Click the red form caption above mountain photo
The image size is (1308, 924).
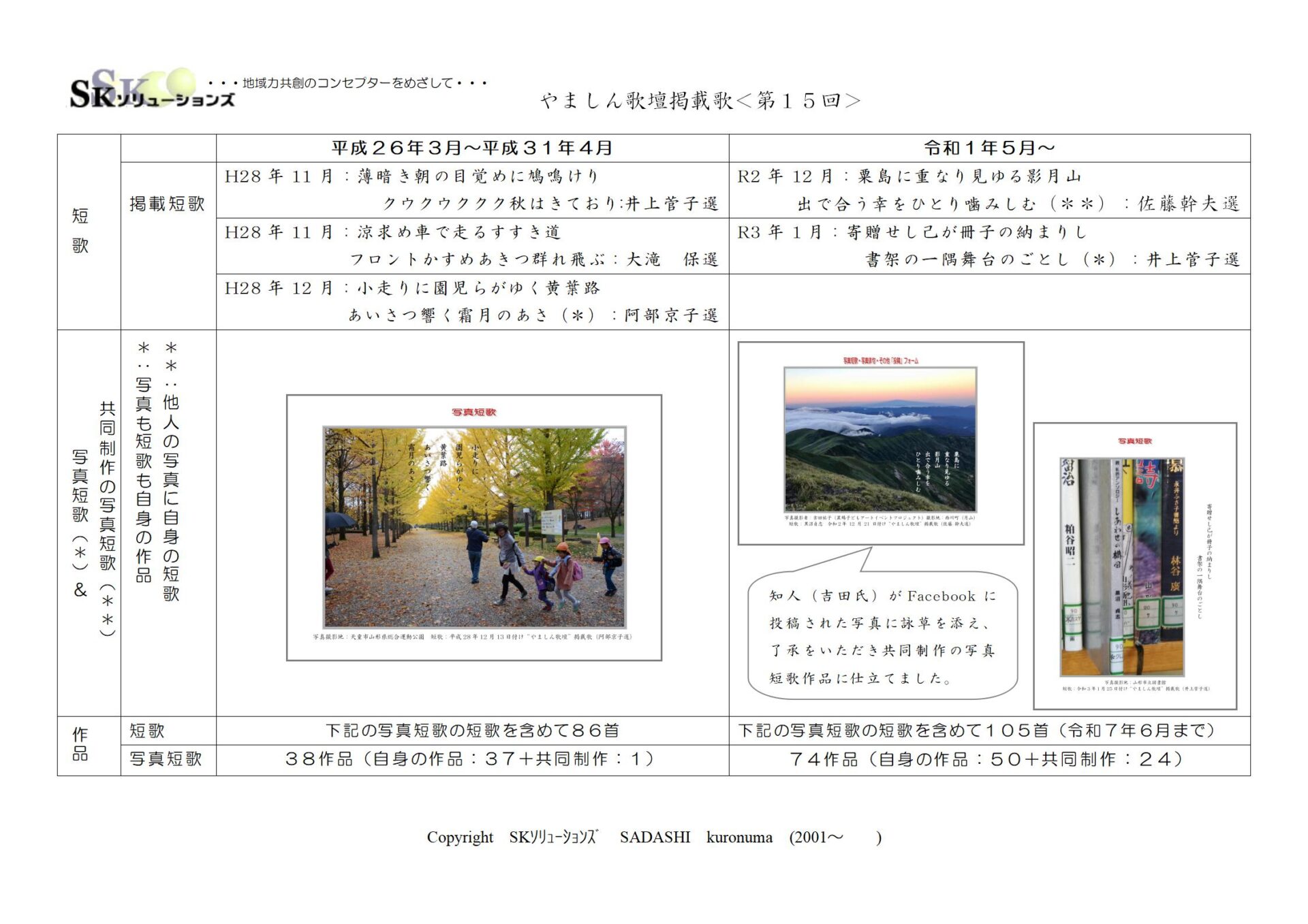(880, 360)
